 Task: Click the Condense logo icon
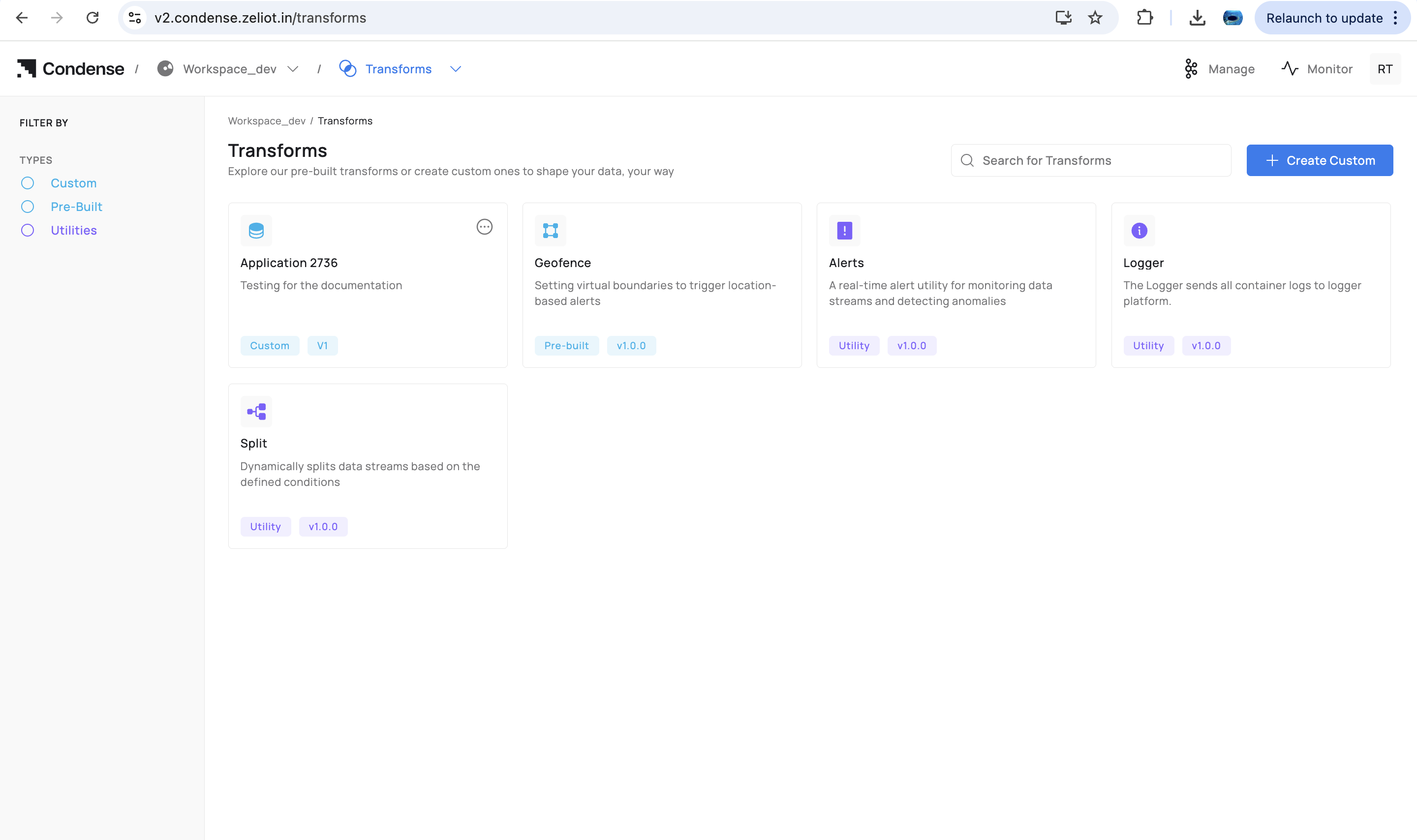click(x=27, y=68)
